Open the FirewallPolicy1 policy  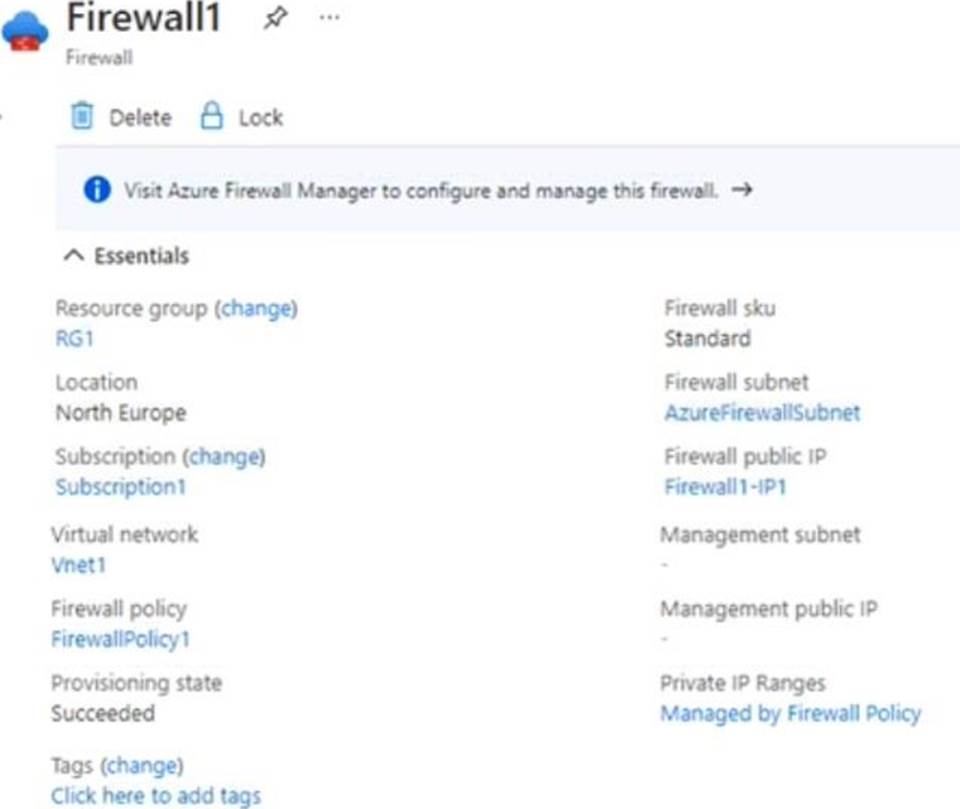[x=120, y=639]
